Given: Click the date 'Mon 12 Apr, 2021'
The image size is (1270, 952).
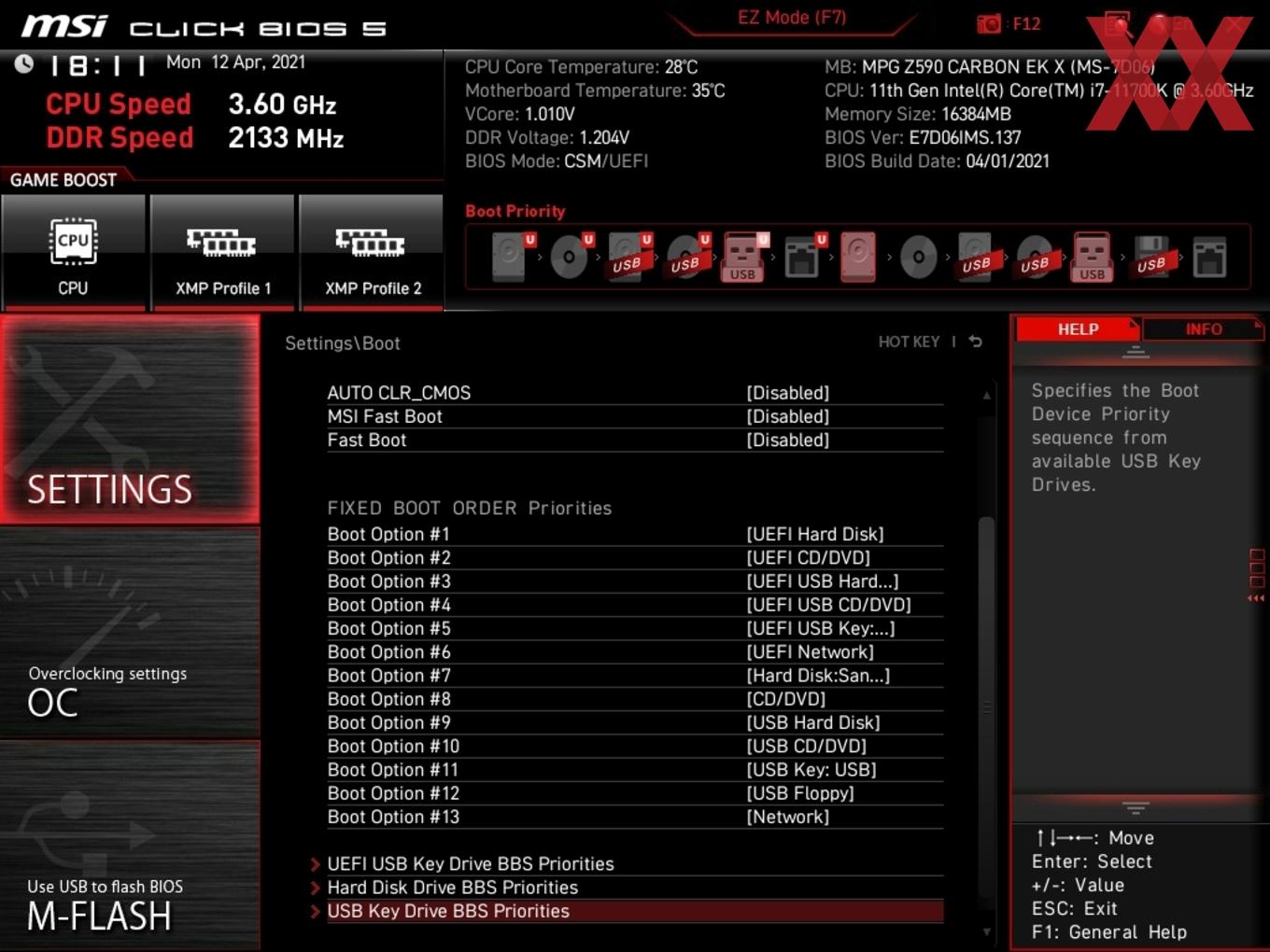Looking at the screenshot, I should tap(235, 63).
